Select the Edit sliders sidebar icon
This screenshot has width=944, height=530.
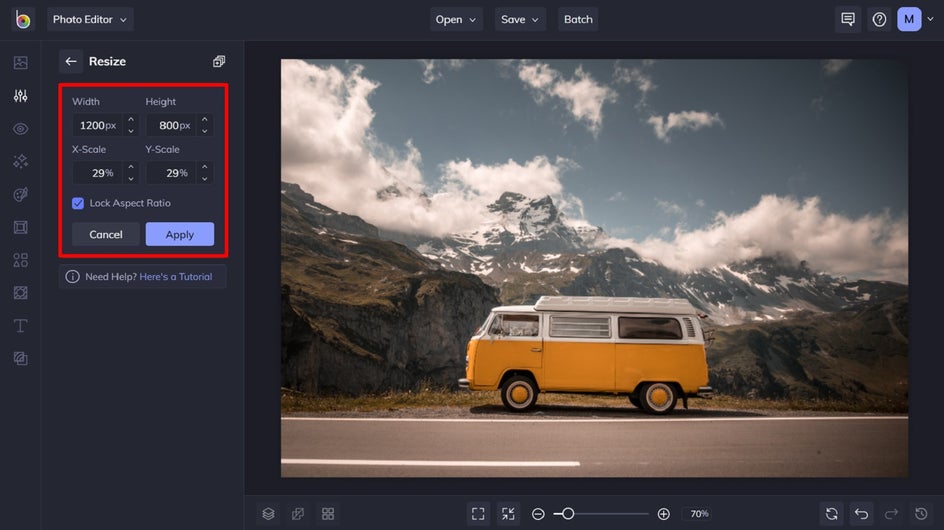20,96
